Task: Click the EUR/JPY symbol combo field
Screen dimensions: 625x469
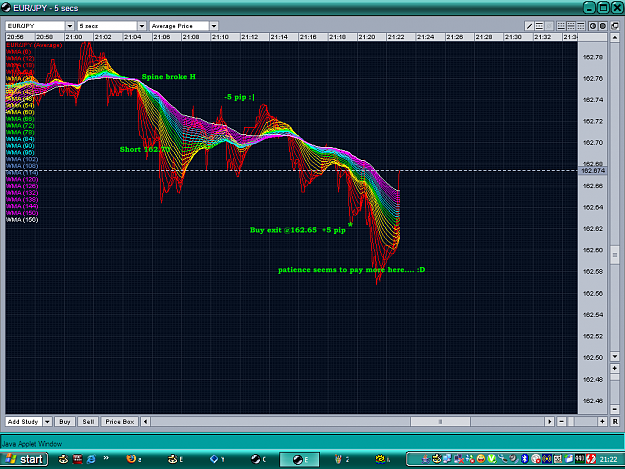Action: pos(35,26)
